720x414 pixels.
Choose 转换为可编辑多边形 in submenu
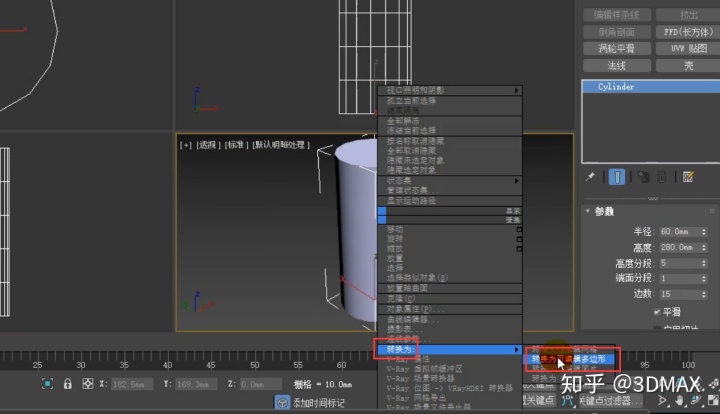pyautogui.click(x=570, y=359)
